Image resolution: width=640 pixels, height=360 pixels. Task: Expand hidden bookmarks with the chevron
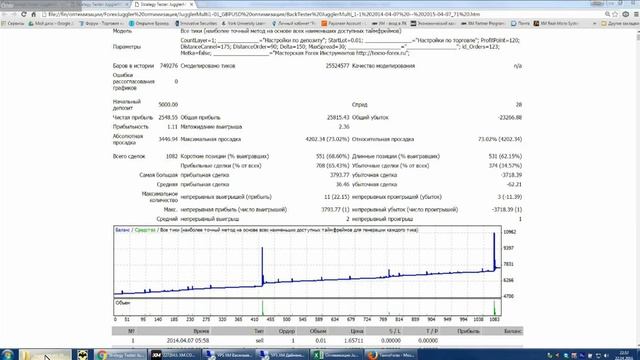594,24
